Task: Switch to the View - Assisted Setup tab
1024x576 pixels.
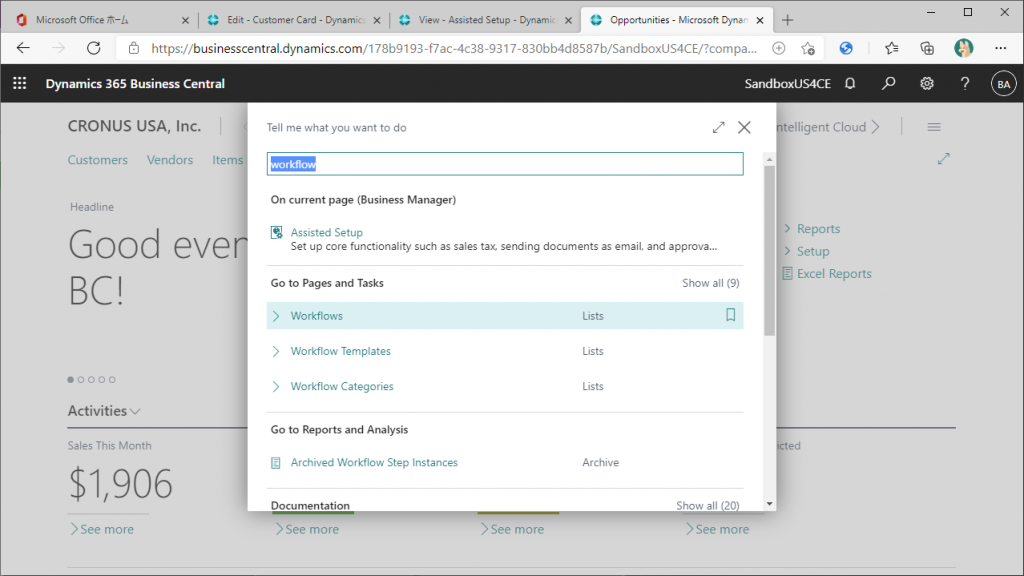Action: click(x=487, y=20)
